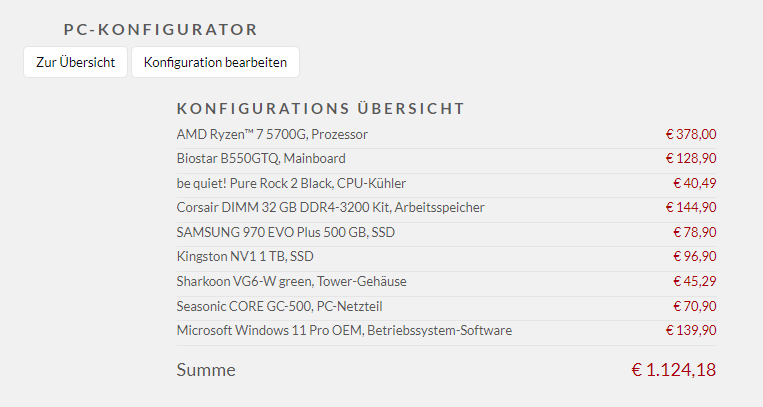Open the be quiet! Pure Rock 2 Black item
The height and width of the screenshot is (407, 763).
click(291, 183)
